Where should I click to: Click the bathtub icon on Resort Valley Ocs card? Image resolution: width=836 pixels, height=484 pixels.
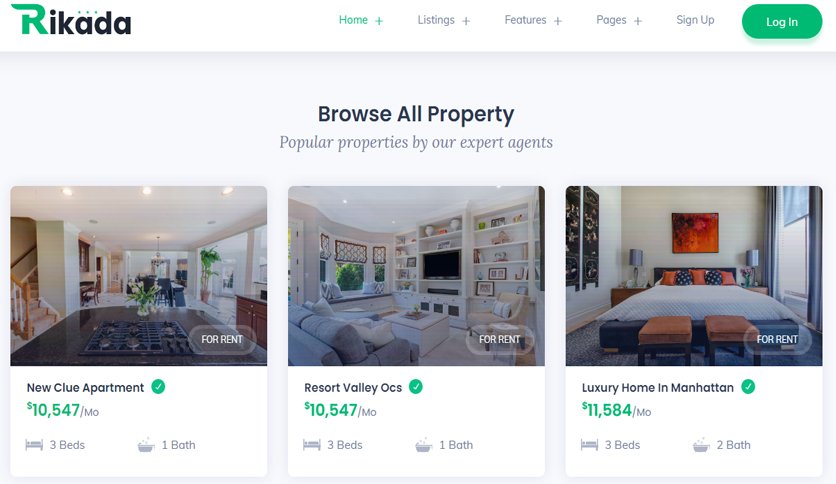click(424, 445)
